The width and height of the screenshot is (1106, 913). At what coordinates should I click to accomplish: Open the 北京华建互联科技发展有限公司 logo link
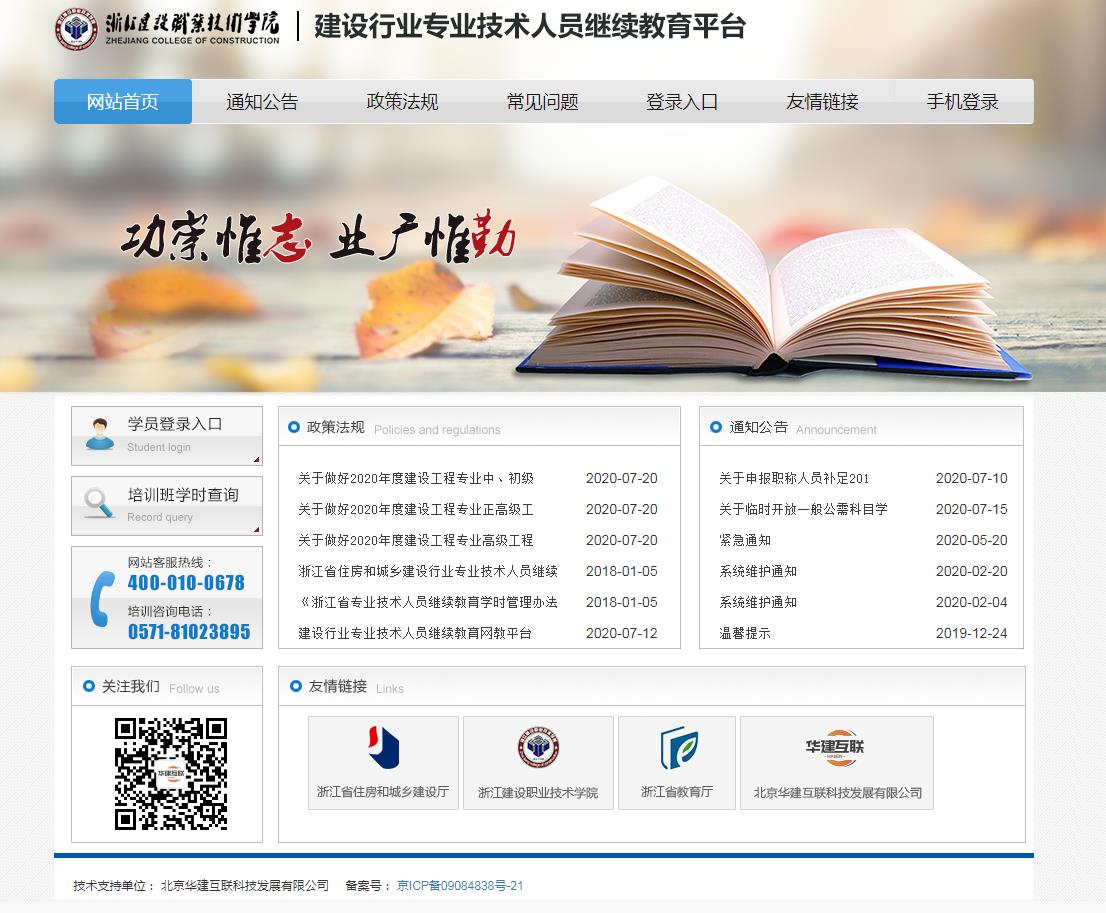(x=836, y=748)
